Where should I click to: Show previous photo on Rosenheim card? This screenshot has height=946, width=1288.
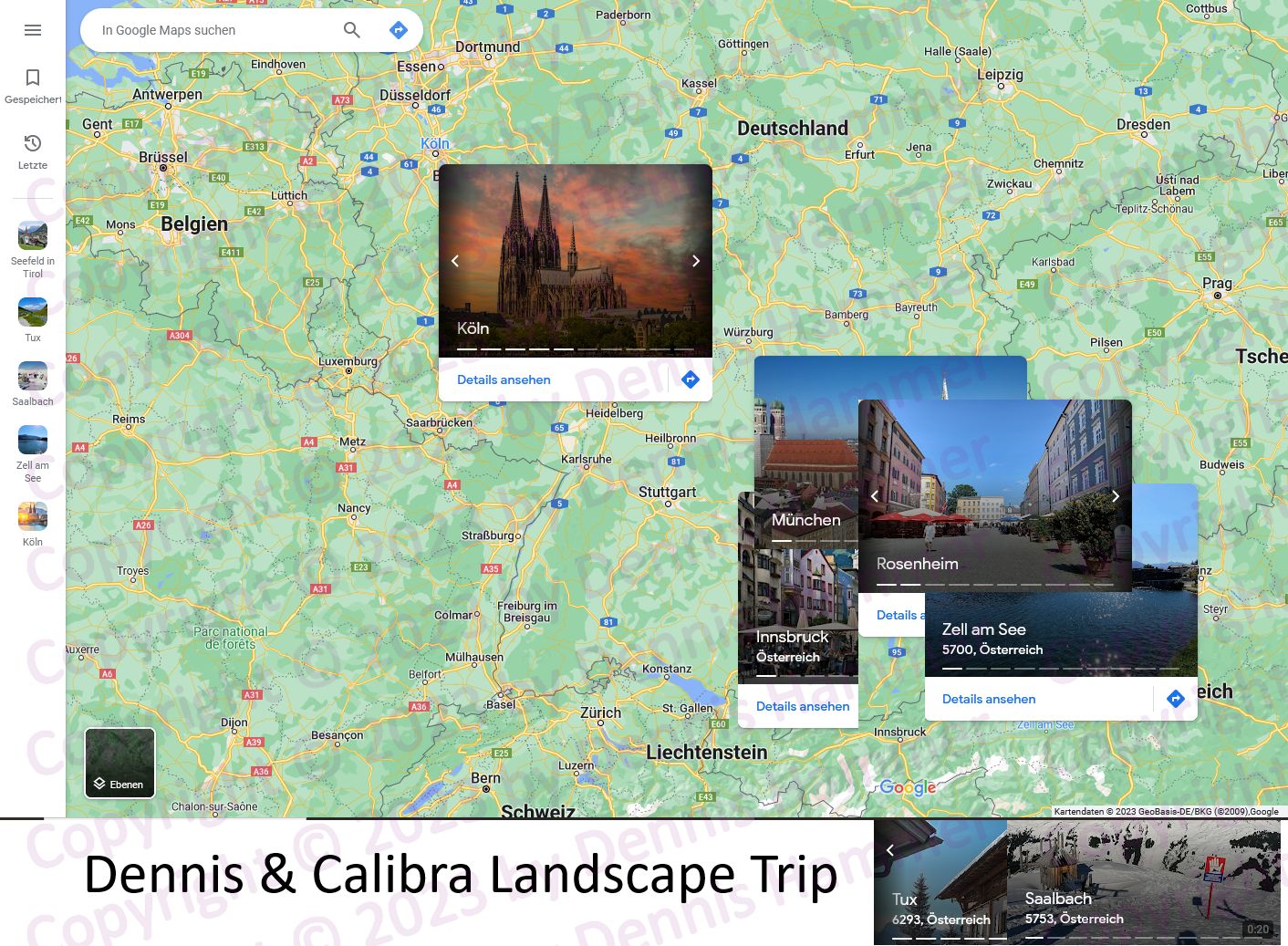(875, 496)
